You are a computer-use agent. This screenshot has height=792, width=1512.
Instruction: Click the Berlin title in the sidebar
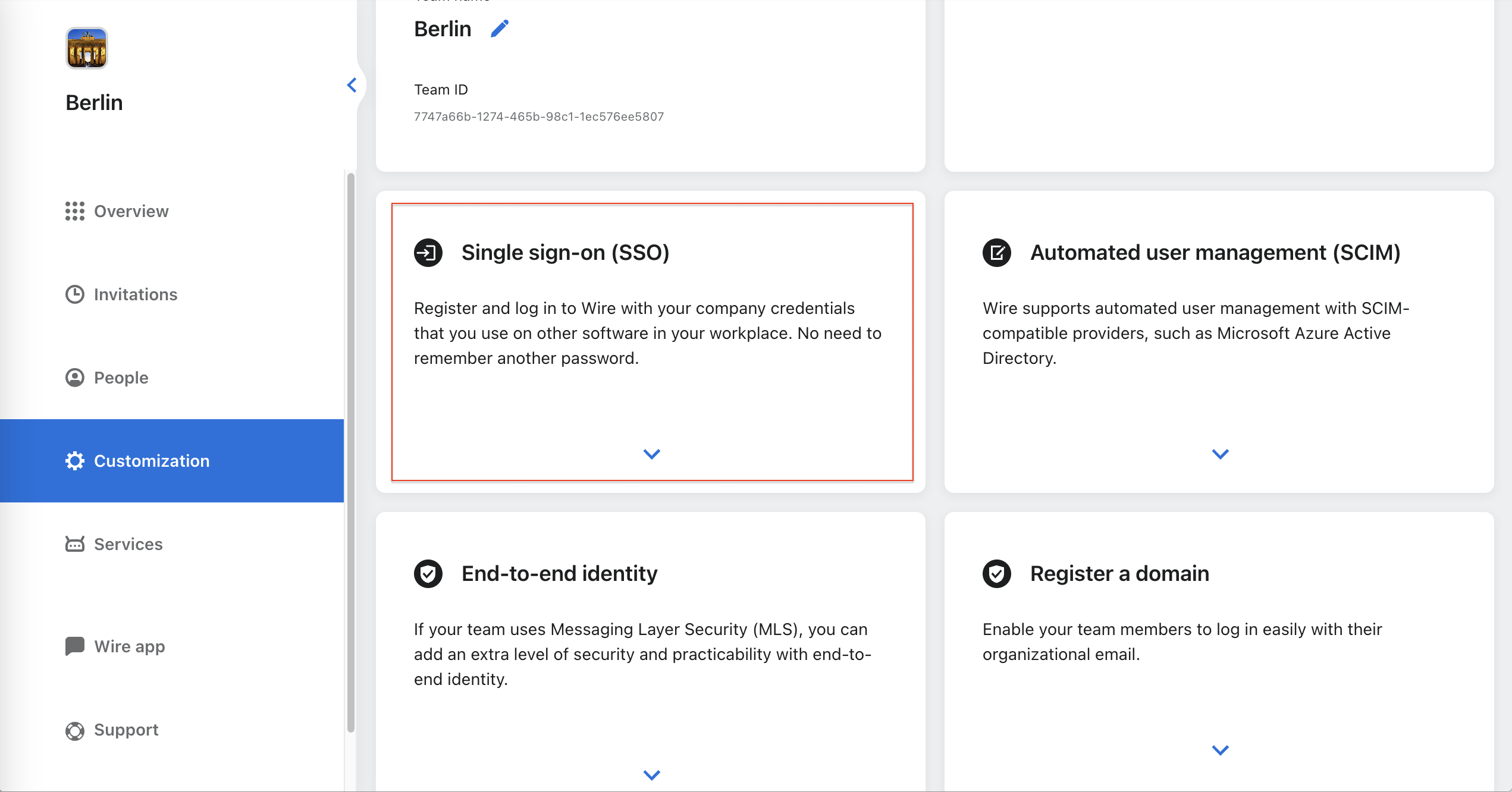tap(94, 103)
